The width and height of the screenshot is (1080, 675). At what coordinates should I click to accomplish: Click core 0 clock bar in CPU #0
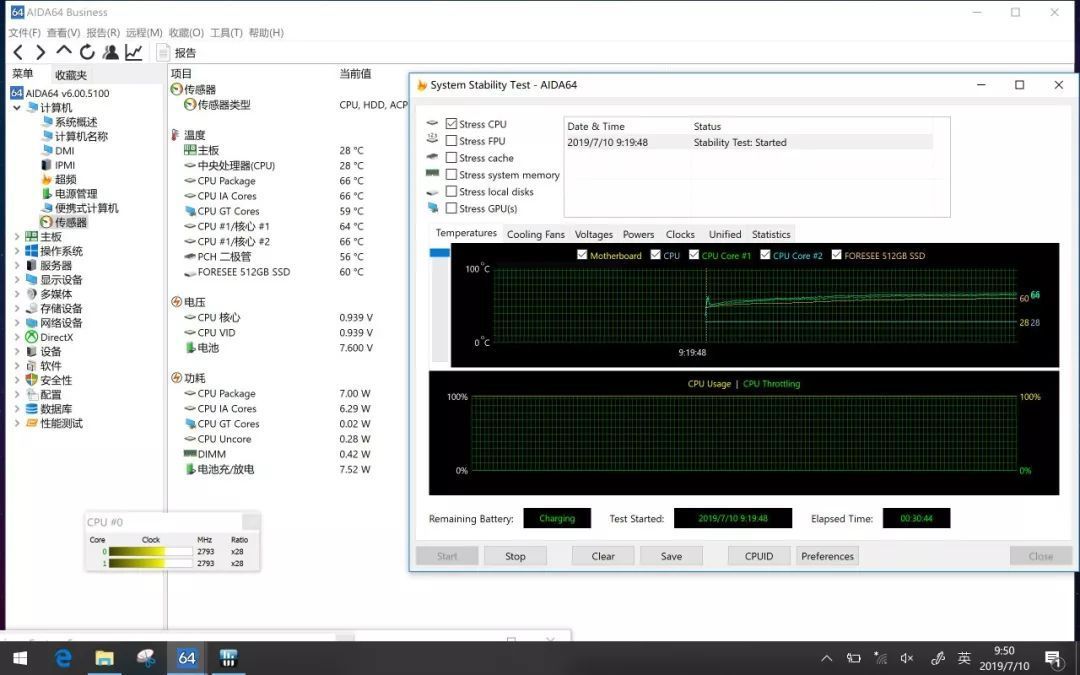[x=150, y=552]
